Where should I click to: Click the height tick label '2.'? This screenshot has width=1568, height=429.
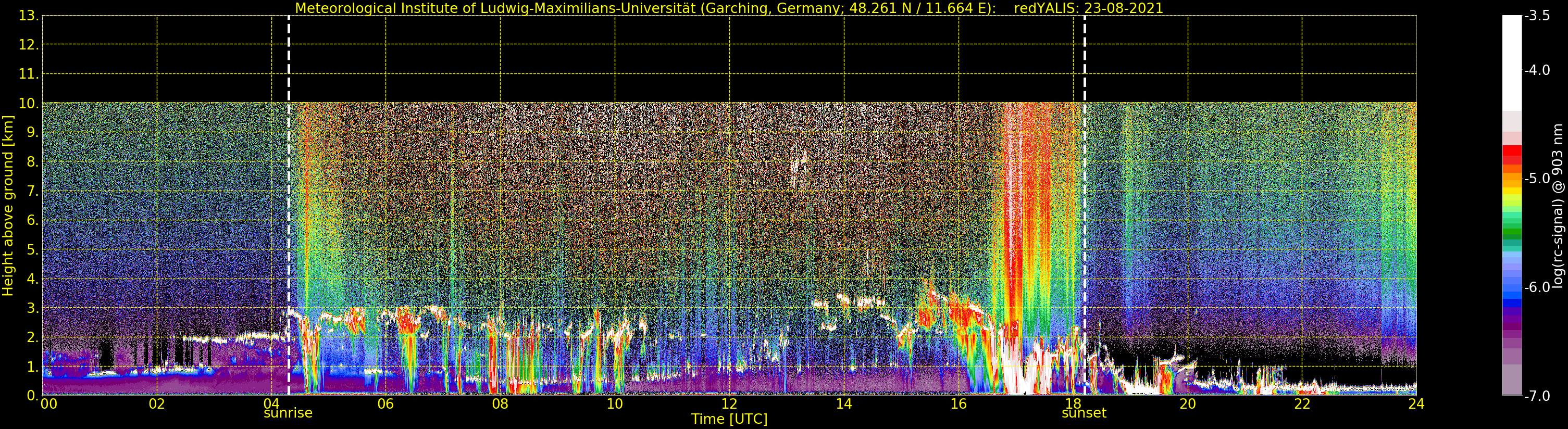(33, 337)
